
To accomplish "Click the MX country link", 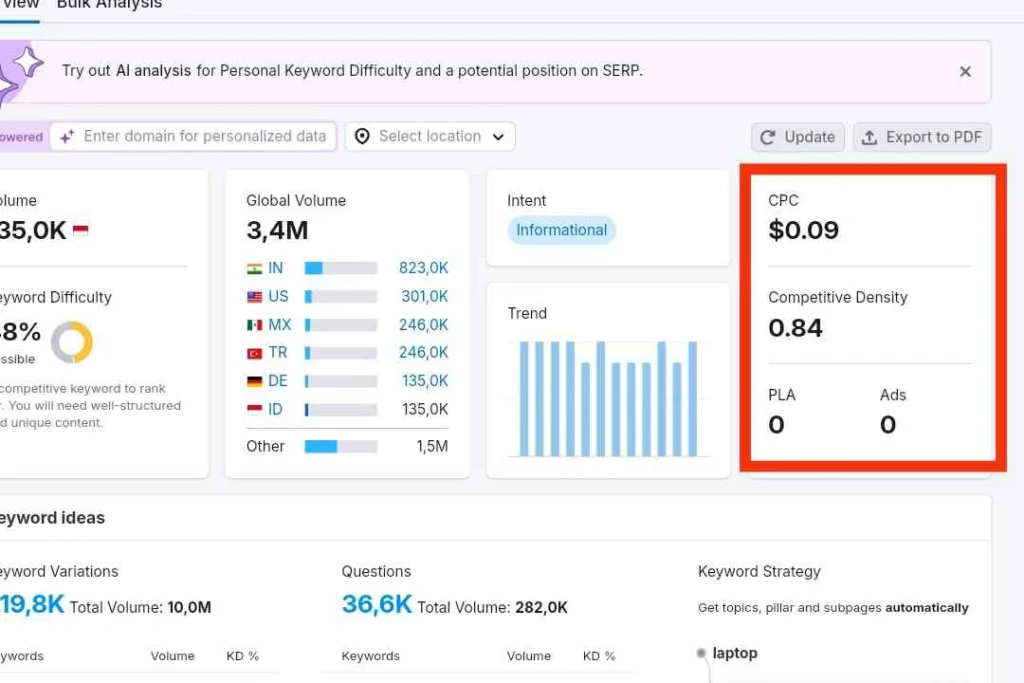I will 280,325.
